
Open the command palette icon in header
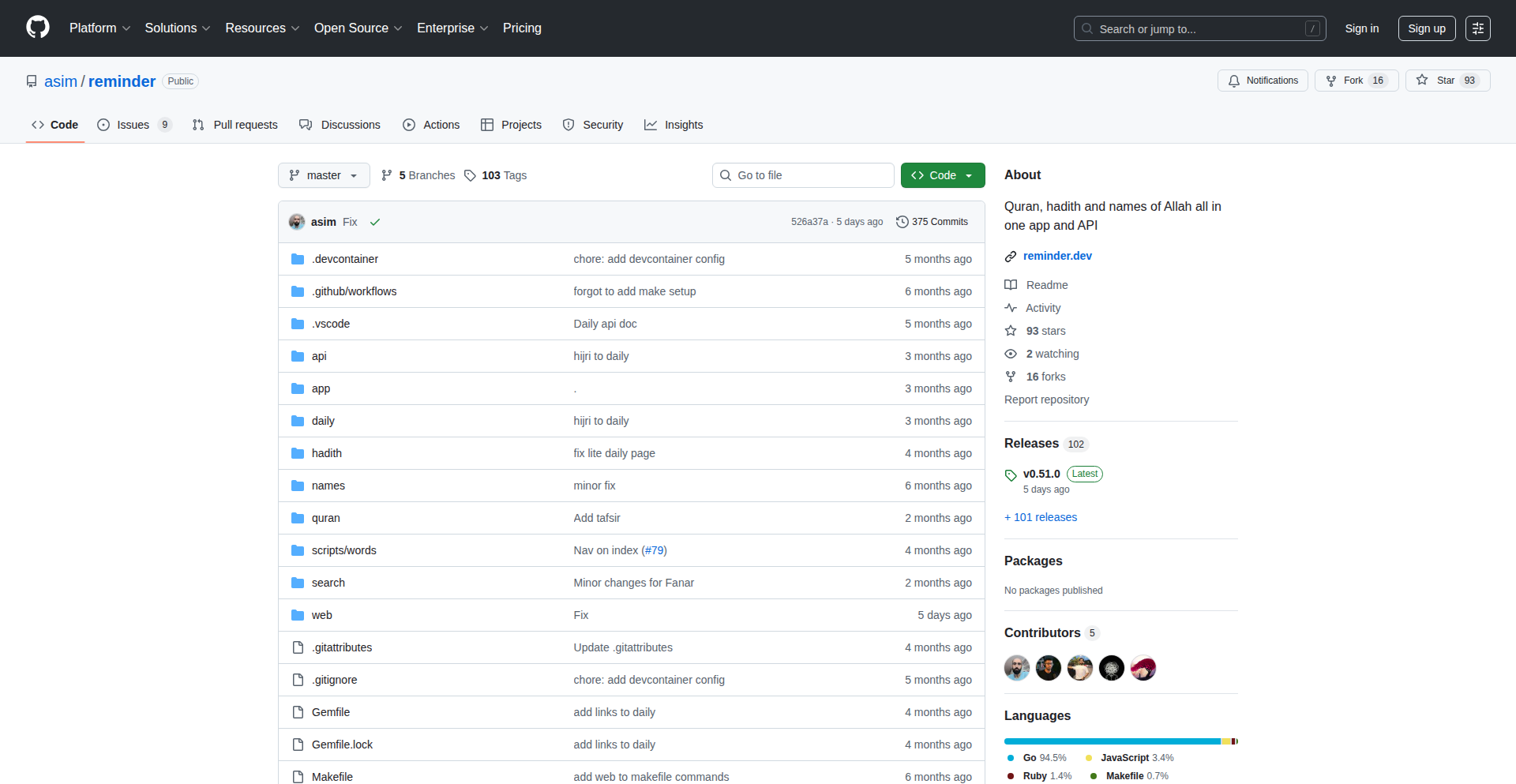(x=1478, y=28)
